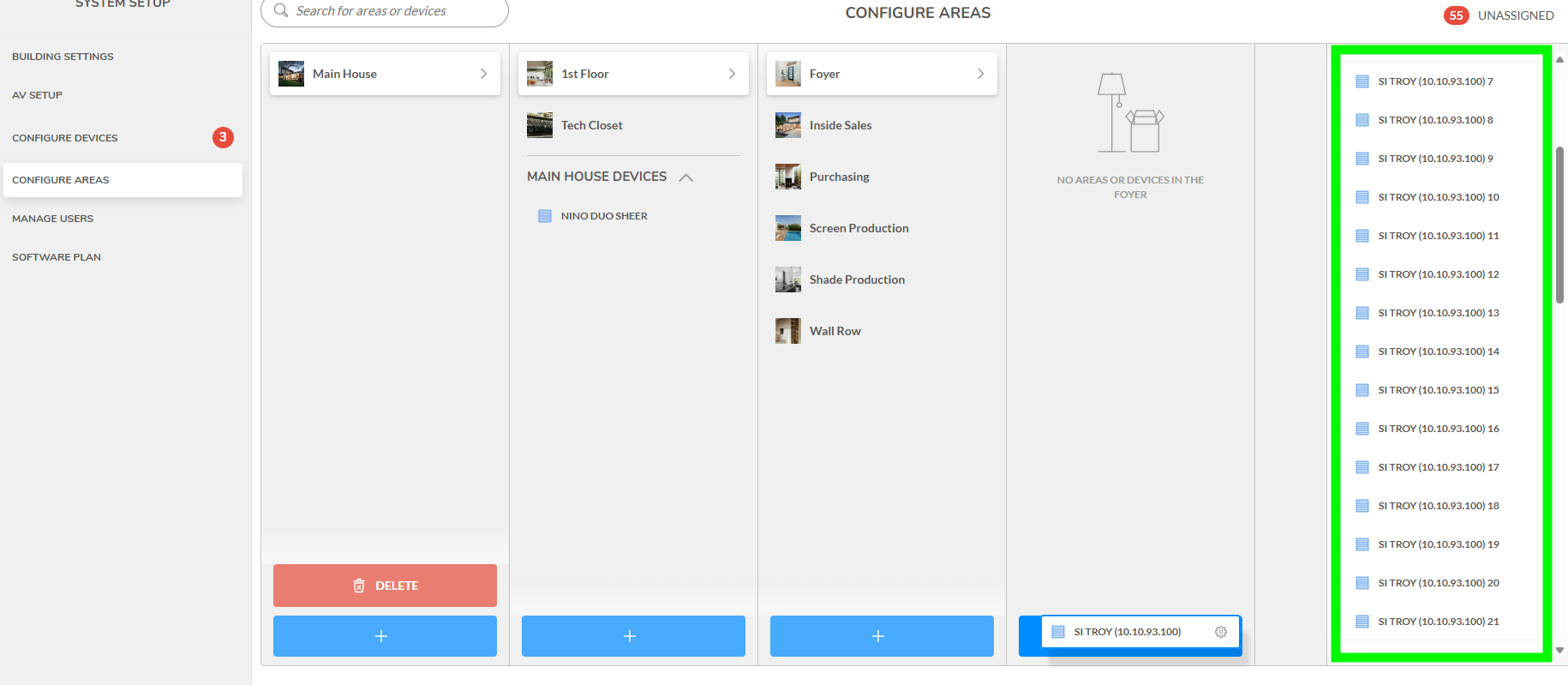Click the red 55 unassigned badge
The height and width of the screenshot is (685, 1568).
click(1456, 15)
